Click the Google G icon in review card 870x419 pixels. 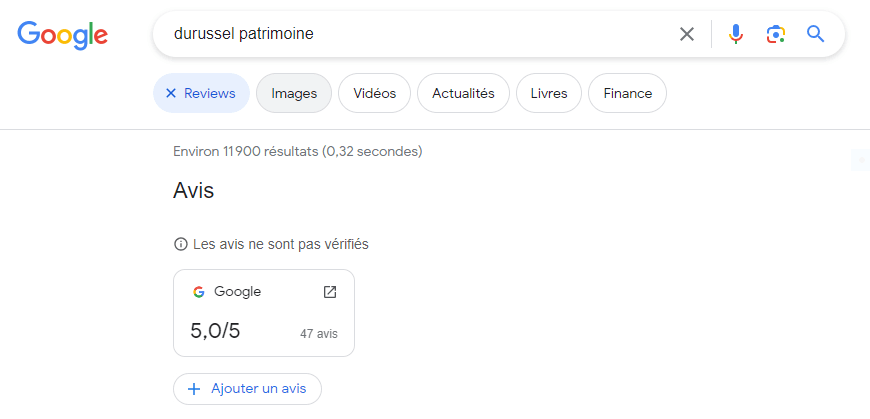click(x=199, y=292)
